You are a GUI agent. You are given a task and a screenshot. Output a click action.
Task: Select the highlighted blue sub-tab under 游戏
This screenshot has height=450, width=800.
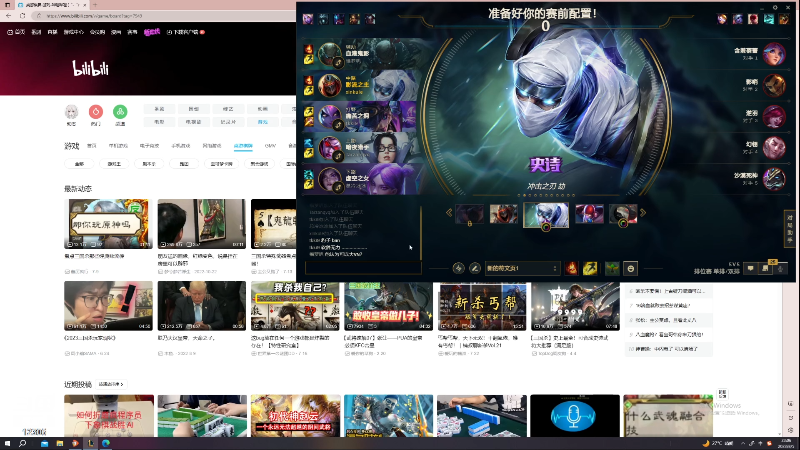[243, 146]
